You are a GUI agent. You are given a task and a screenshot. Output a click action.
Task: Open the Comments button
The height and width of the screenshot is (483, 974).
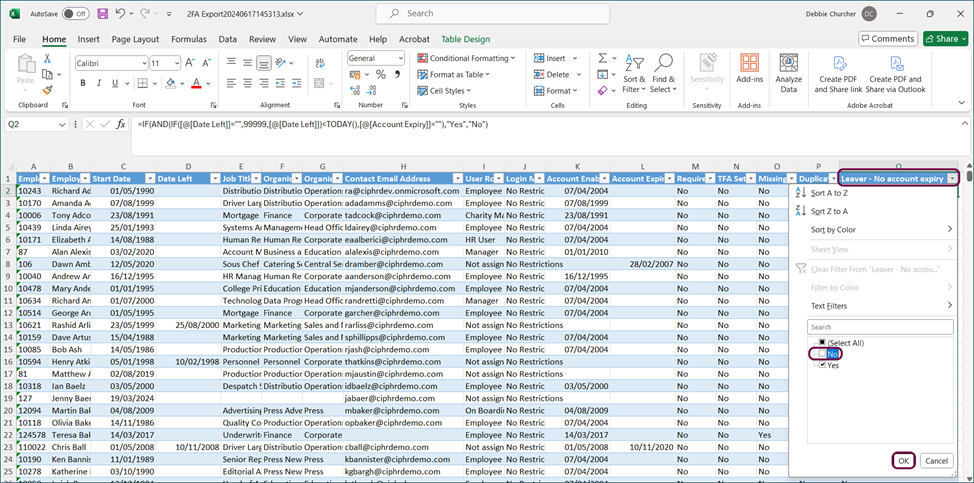click(888, 38)
